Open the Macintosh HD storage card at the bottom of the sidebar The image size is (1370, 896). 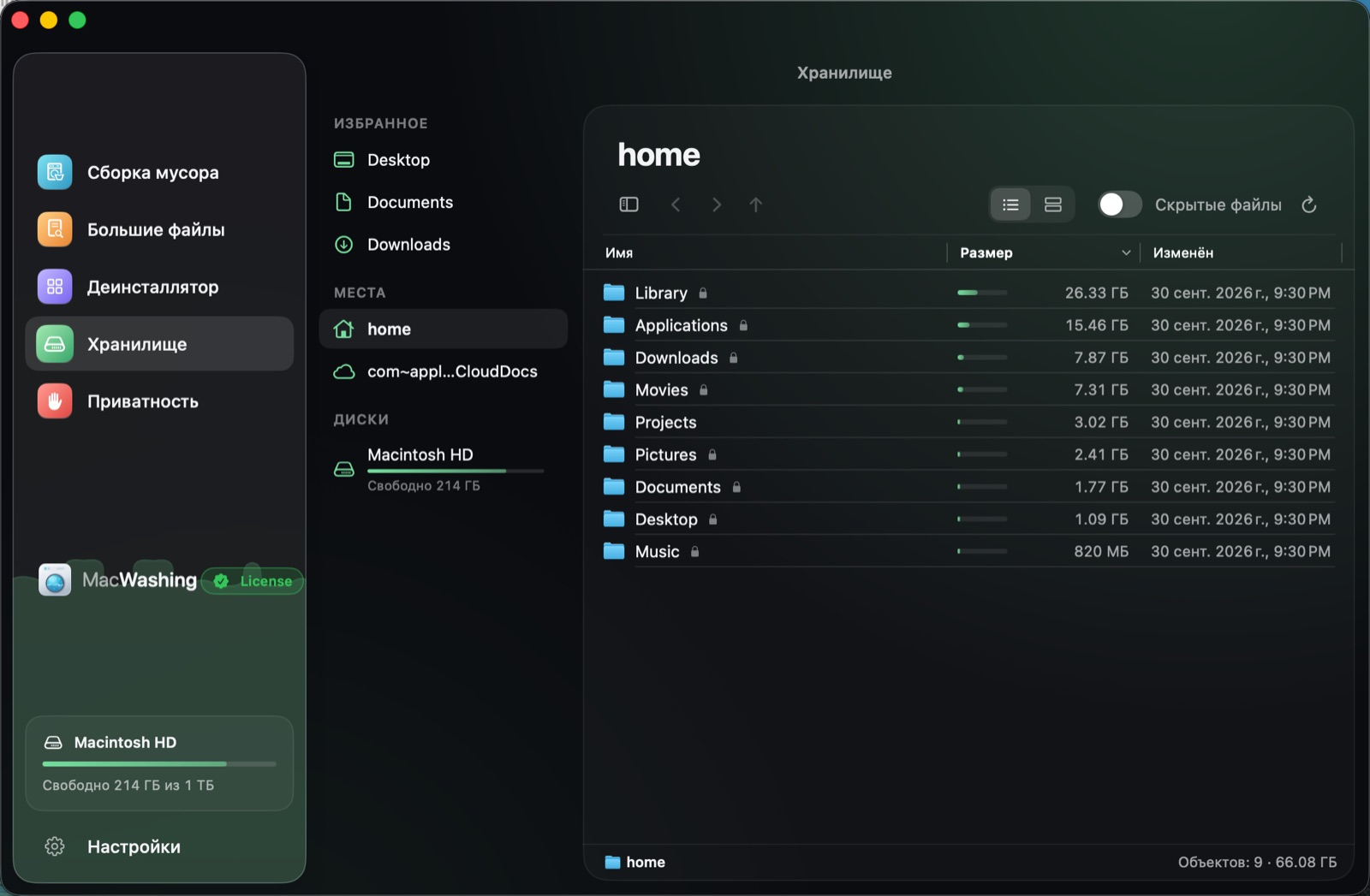[159, 763]
